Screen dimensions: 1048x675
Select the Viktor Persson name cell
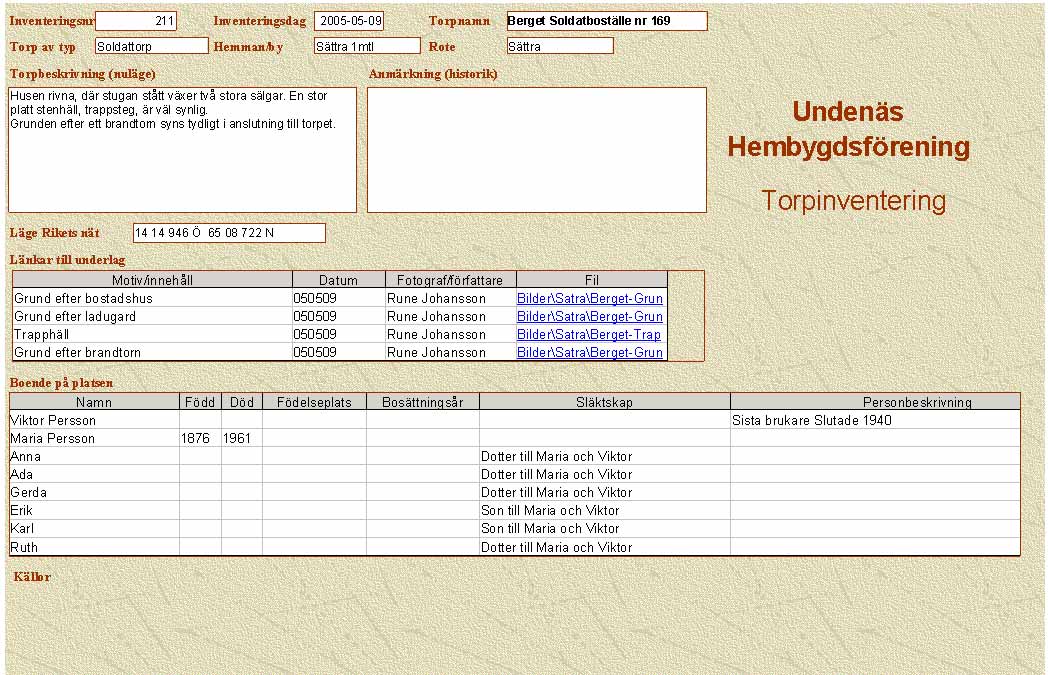pyautogui.click(x=94, y=421)
